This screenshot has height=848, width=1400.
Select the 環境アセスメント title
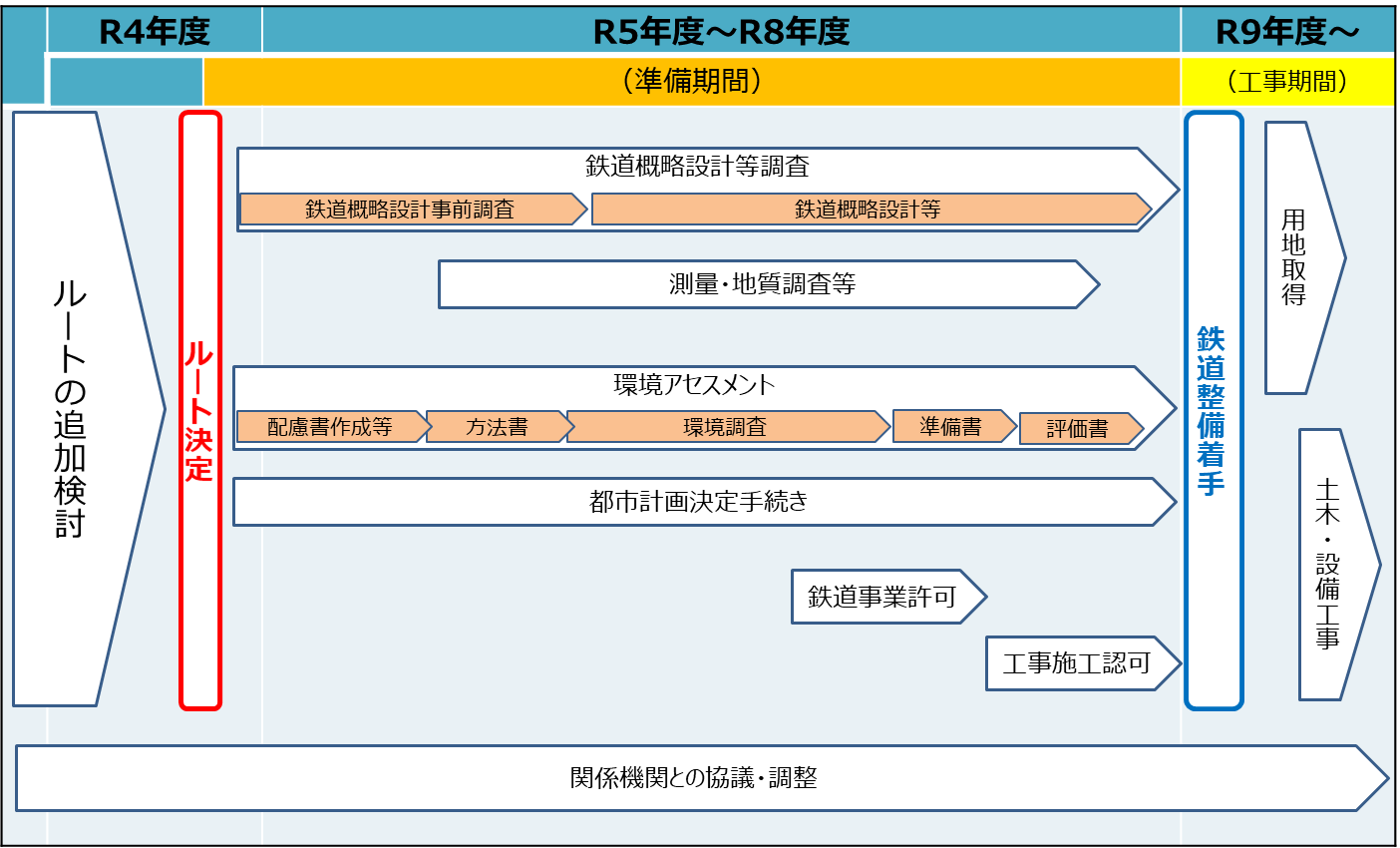pyautogui.click(x=694, y=385)
